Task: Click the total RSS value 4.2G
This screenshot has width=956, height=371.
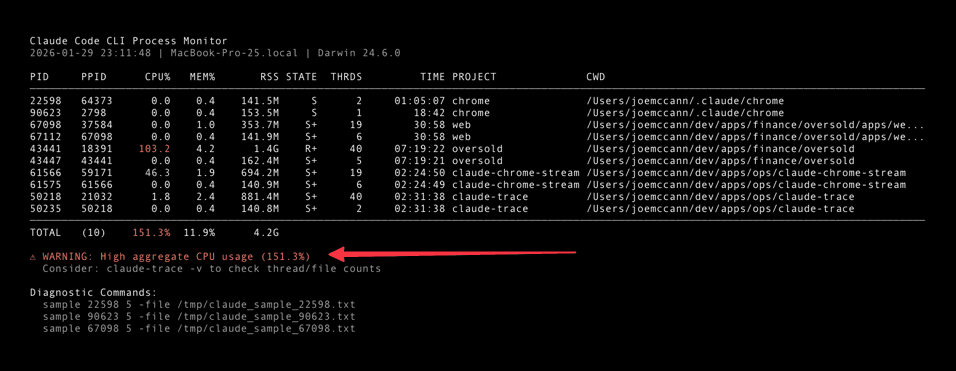Action: point(266,233)
